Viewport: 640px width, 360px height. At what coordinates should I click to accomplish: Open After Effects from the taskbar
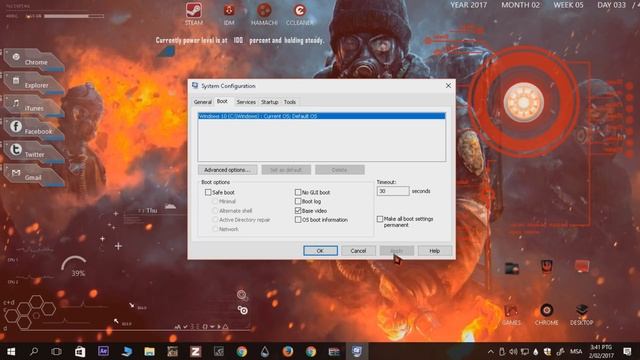click(x=103, y=351)
